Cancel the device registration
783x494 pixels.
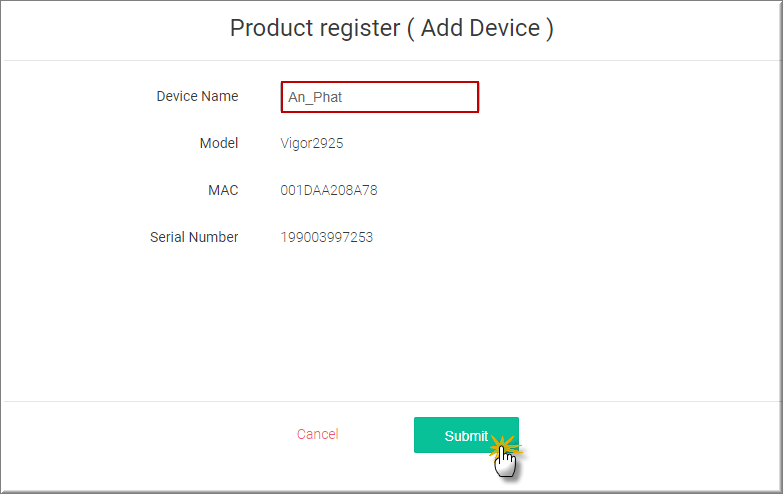coord(317,434)
